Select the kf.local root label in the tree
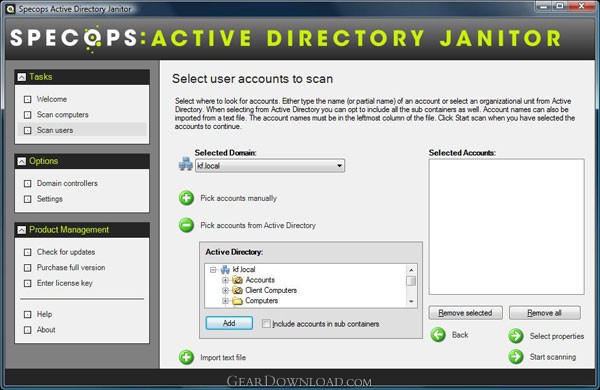Image resolution: width=600 pixels, height=390 pixels. coord(244,269)
